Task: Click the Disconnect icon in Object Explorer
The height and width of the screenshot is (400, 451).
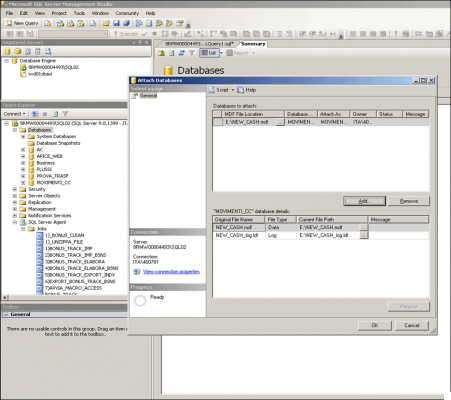Action: point(35,114)
